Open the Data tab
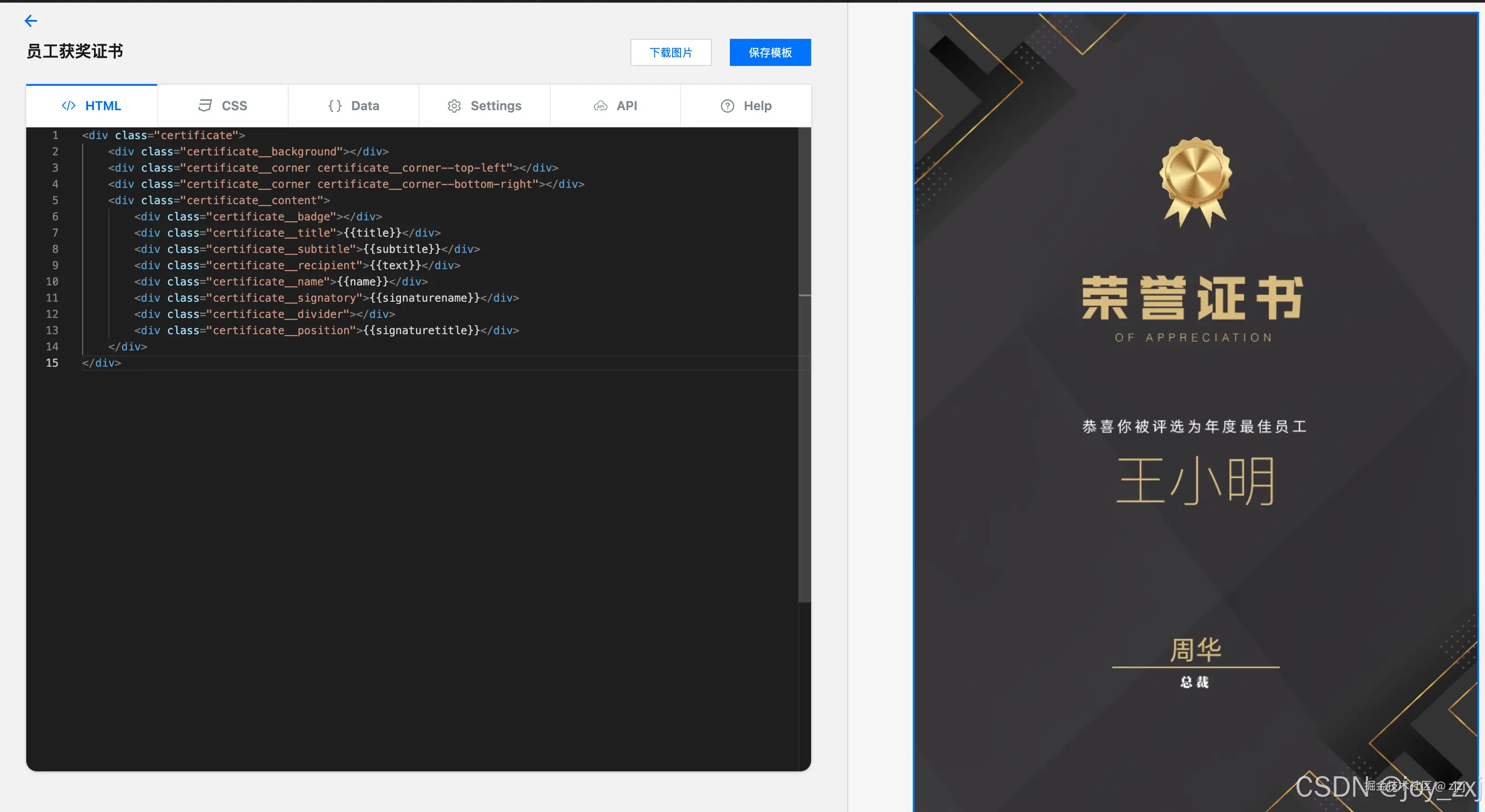 (x=353, y=106)
